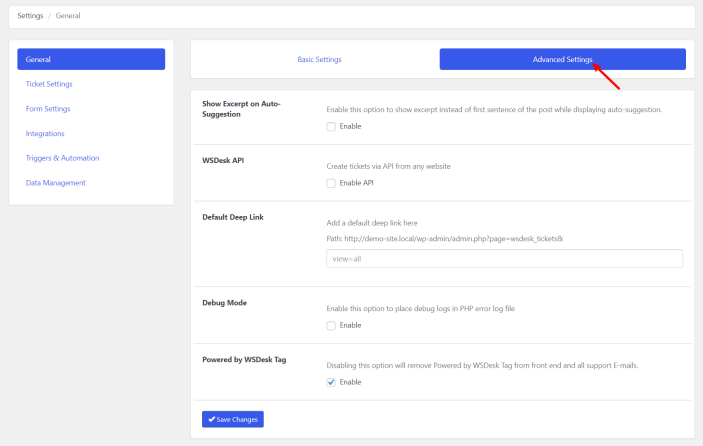Uncheck Powered by WSDesk Tag checkbox

(x=331, y=382)
